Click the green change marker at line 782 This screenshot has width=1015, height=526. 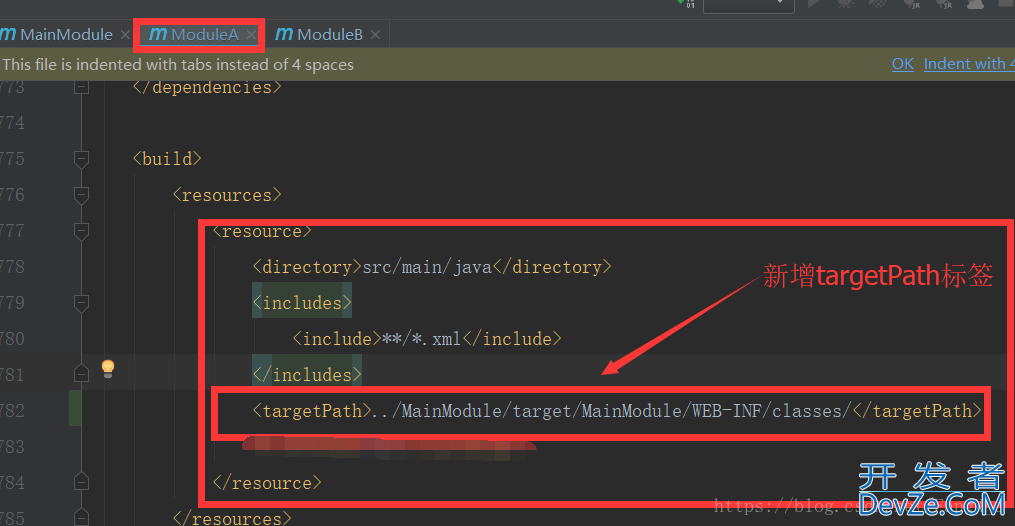pos(75,408)
